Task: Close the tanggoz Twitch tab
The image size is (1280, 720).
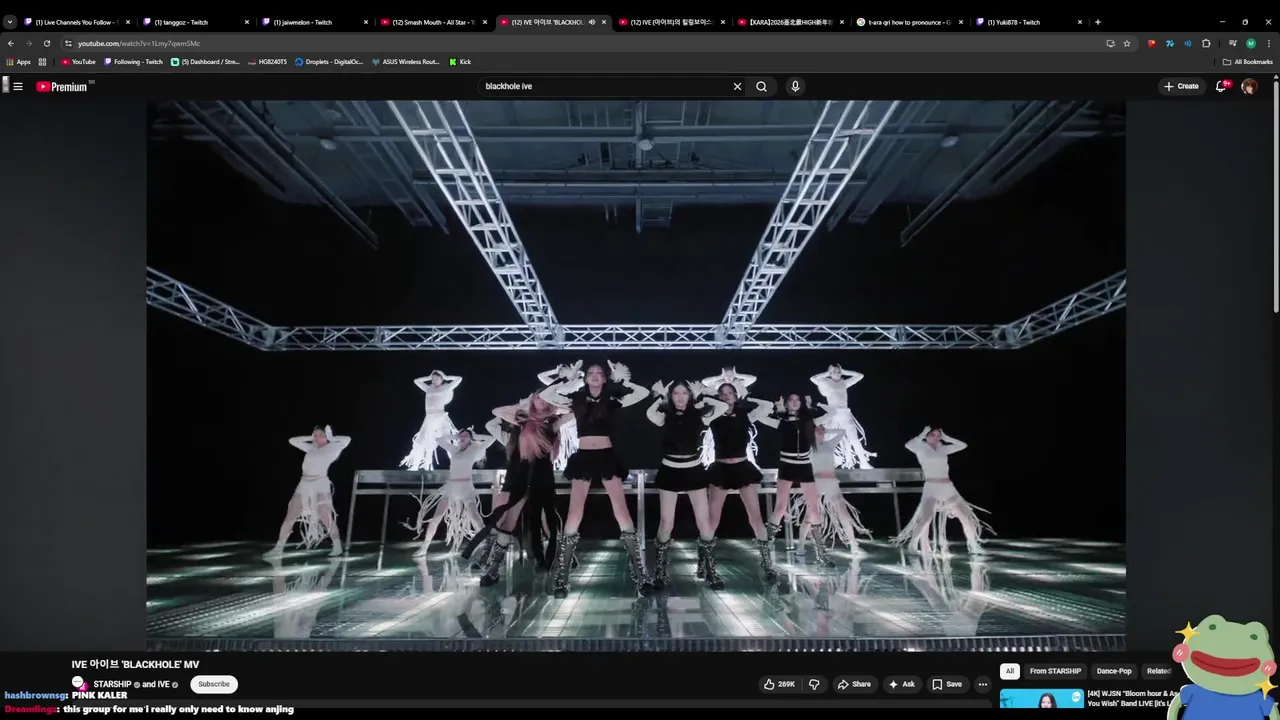Action: (247, 22)
